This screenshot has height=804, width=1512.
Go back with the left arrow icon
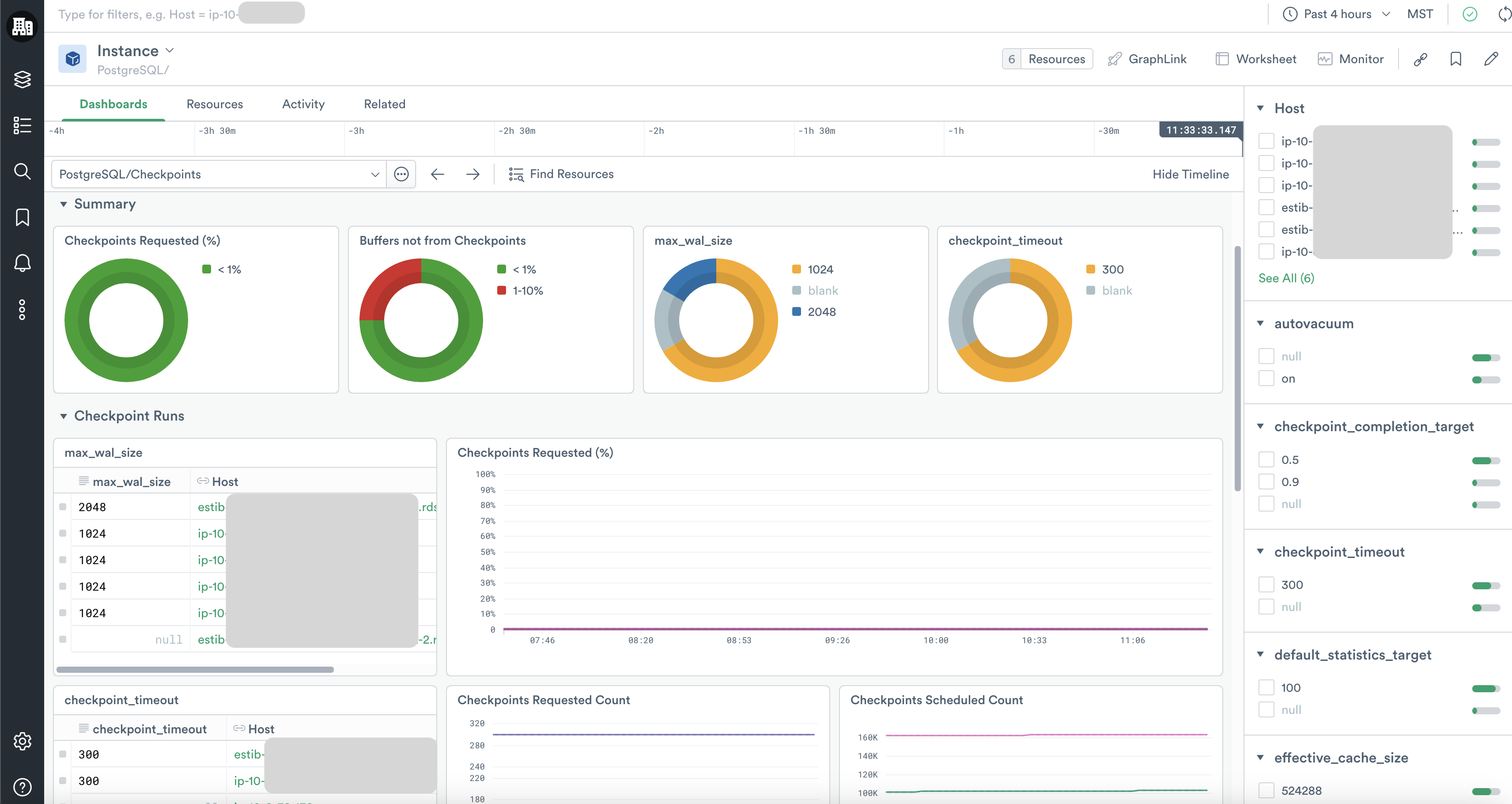point(437,174)
